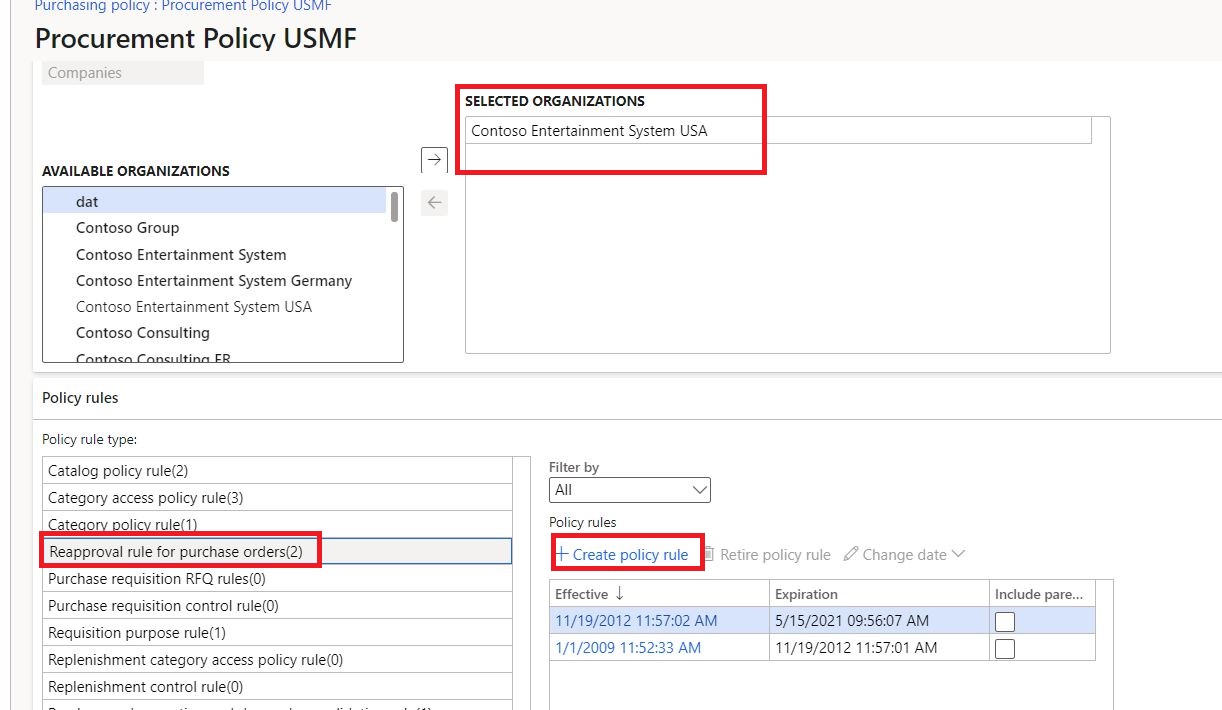1222x710 pixels.
Task: Check Include parent for the 11/19/2012 rule
Action: coord(1004,620)
